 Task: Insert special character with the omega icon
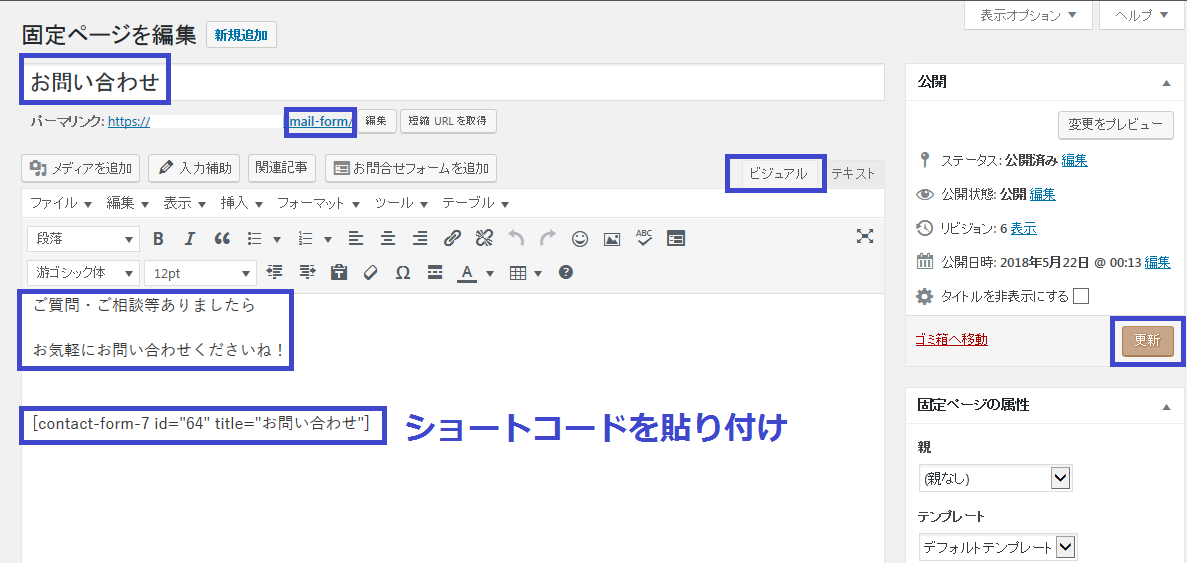click(x=403, y=273)
